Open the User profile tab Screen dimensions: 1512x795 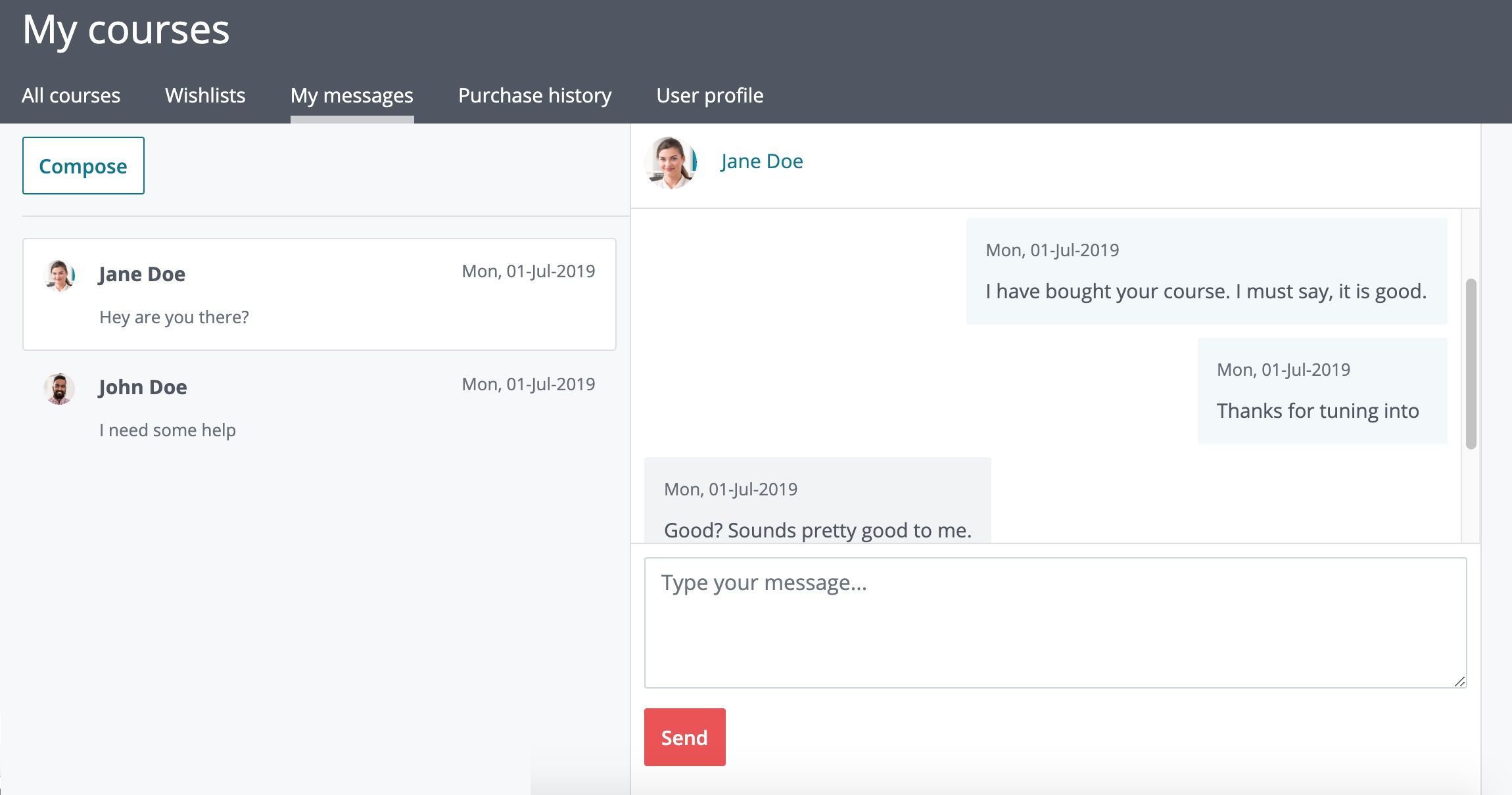(709, 96)
